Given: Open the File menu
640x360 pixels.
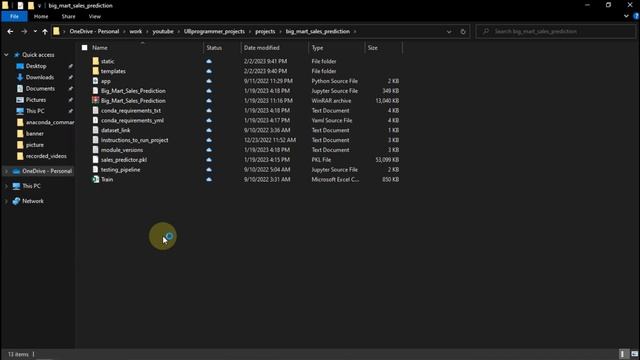Looking at the screenshot, I should tap(14, 16).
